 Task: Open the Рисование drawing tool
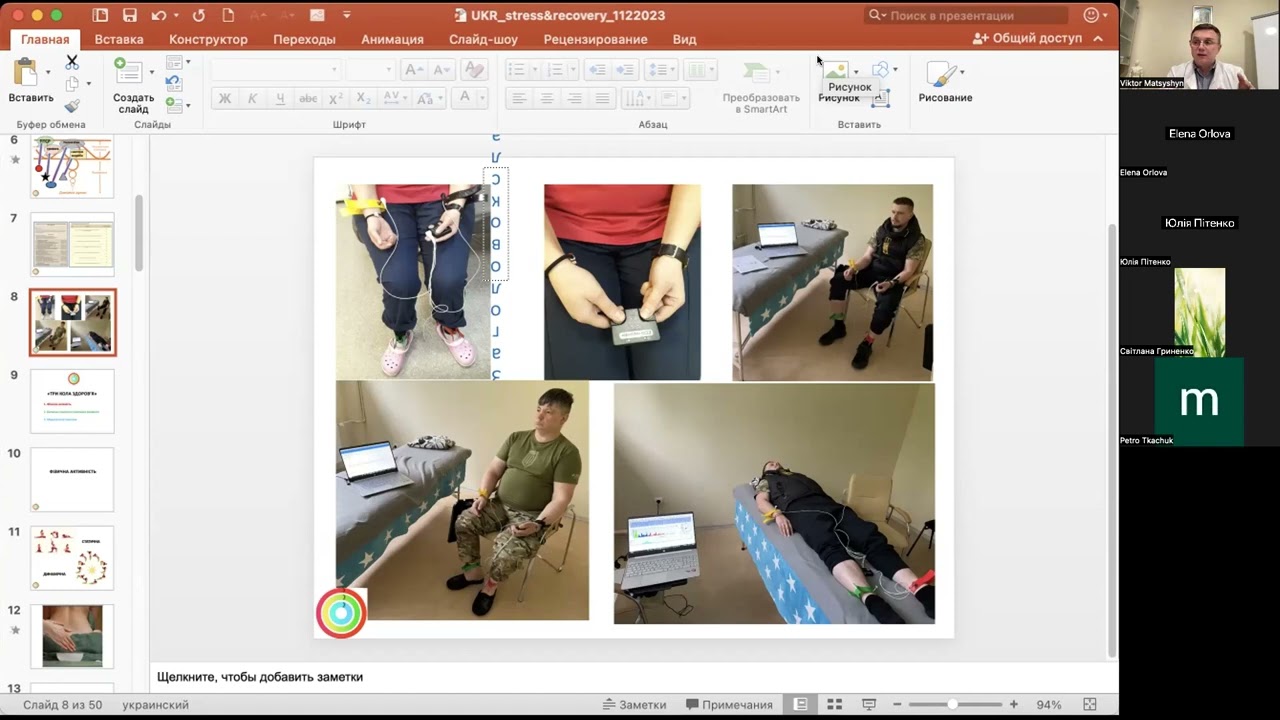pos(944,81)
